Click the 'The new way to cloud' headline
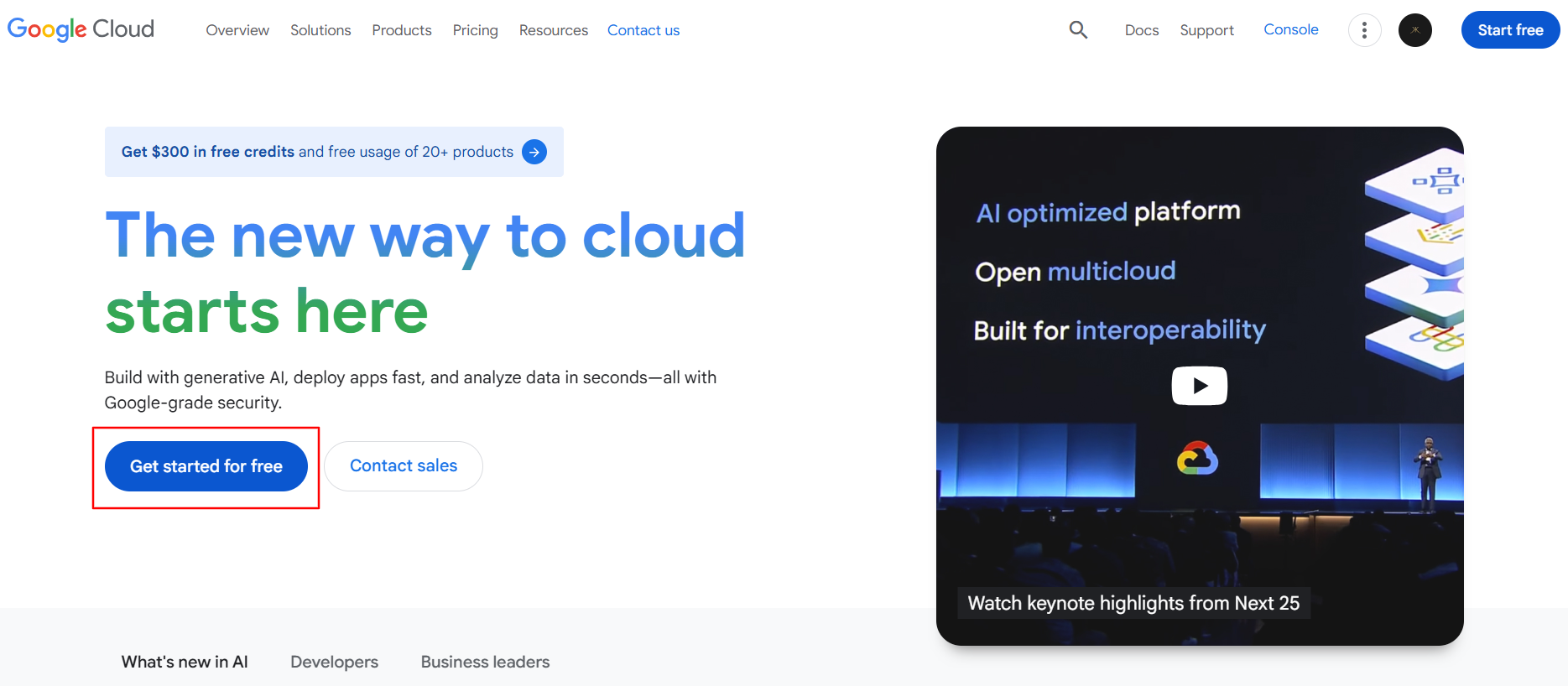The image size is (1568, 686). tap(425, 236)
